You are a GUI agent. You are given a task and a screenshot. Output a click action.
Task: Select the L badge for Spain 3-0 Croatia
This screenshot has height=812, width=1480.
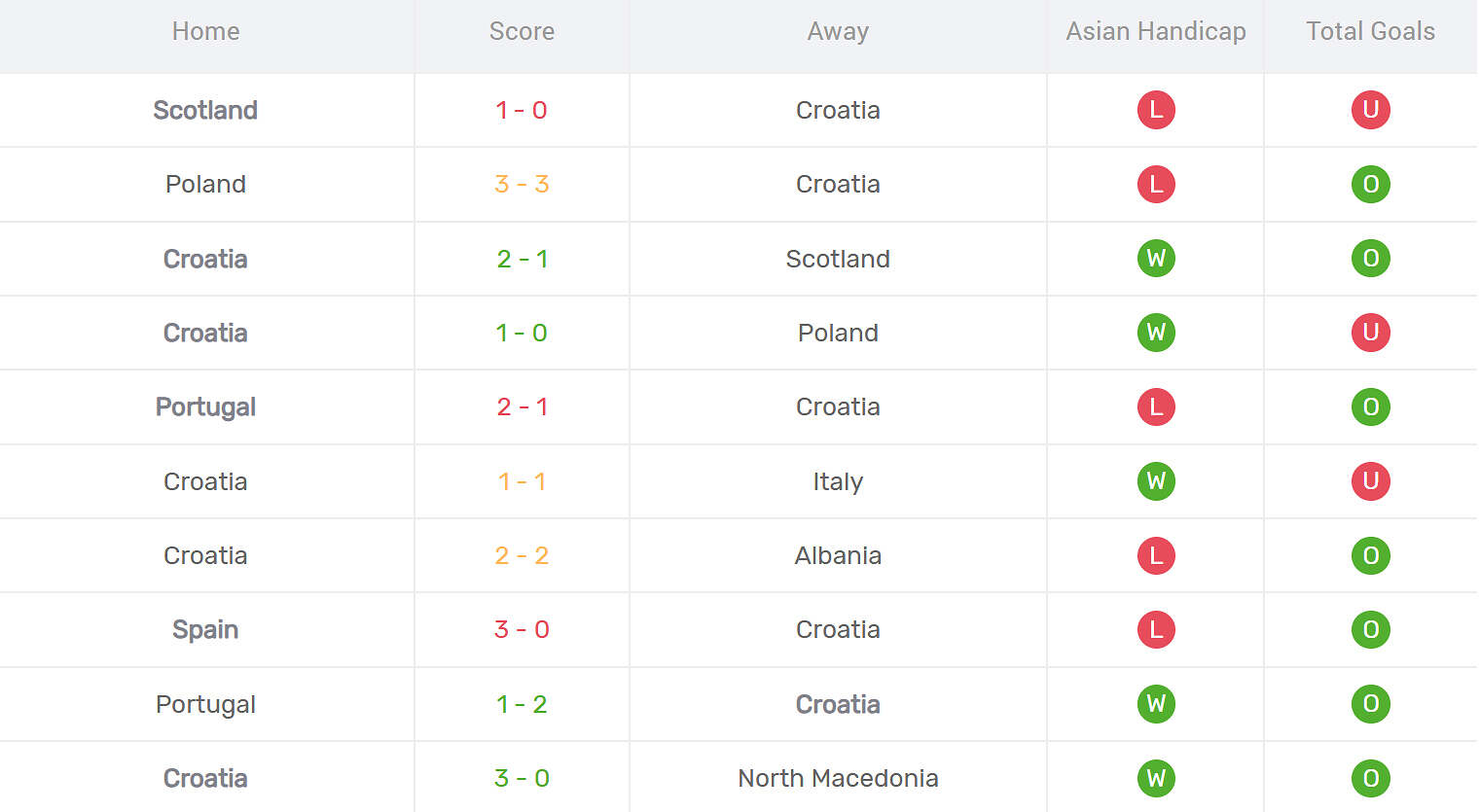coord(1156,629)
